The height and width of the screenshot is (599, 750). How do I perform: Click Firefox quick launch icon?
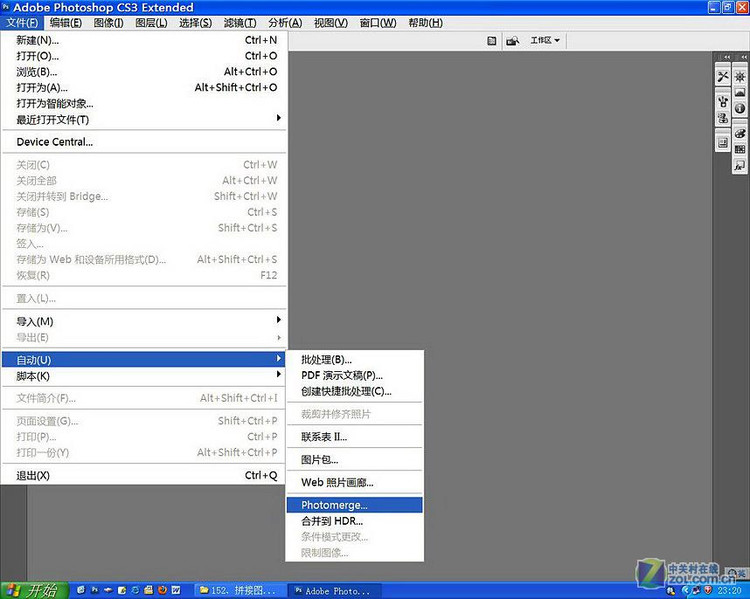click(x=162, y=590)
